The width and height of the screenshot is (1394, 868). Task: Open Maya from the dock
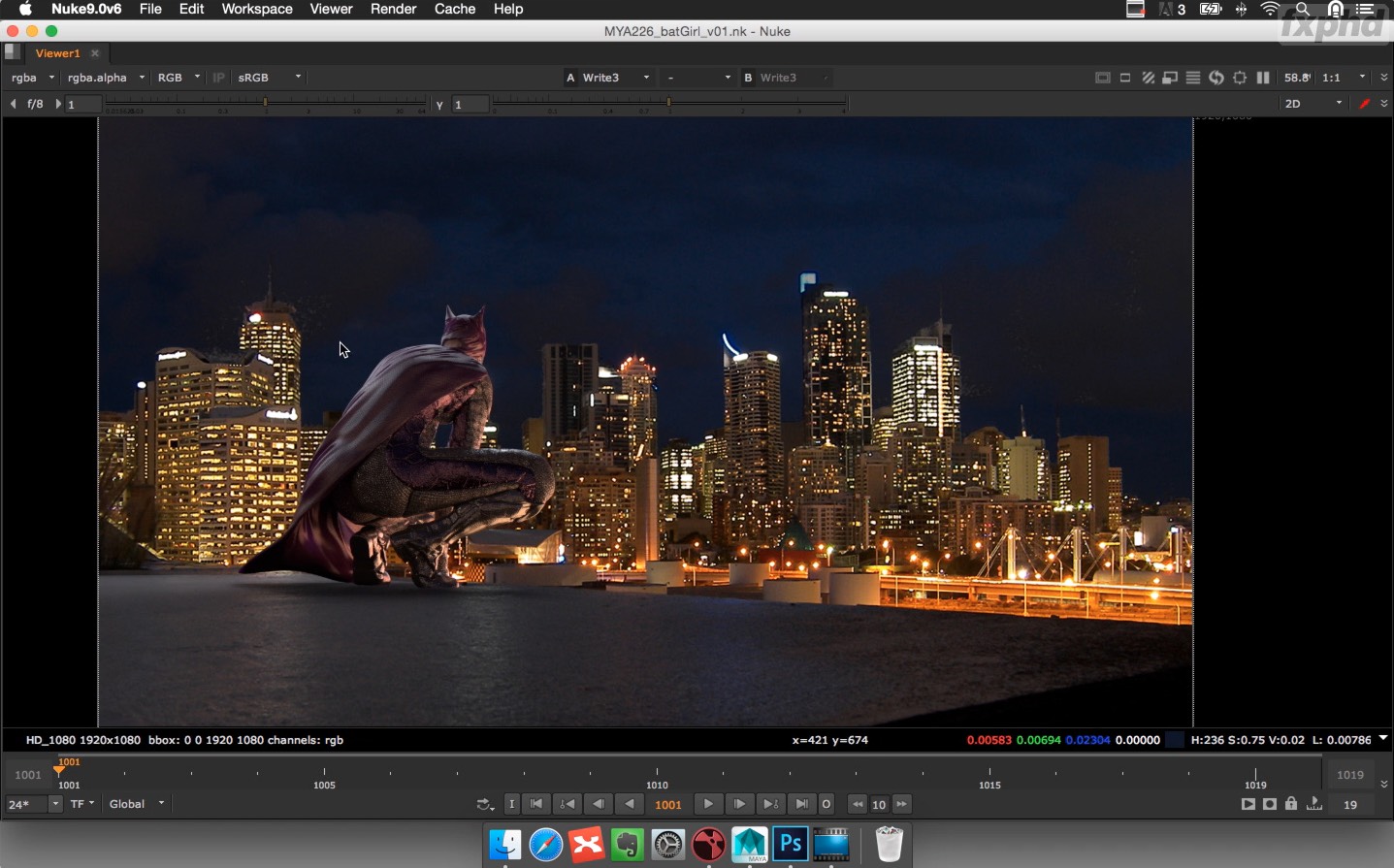[749, 845]
